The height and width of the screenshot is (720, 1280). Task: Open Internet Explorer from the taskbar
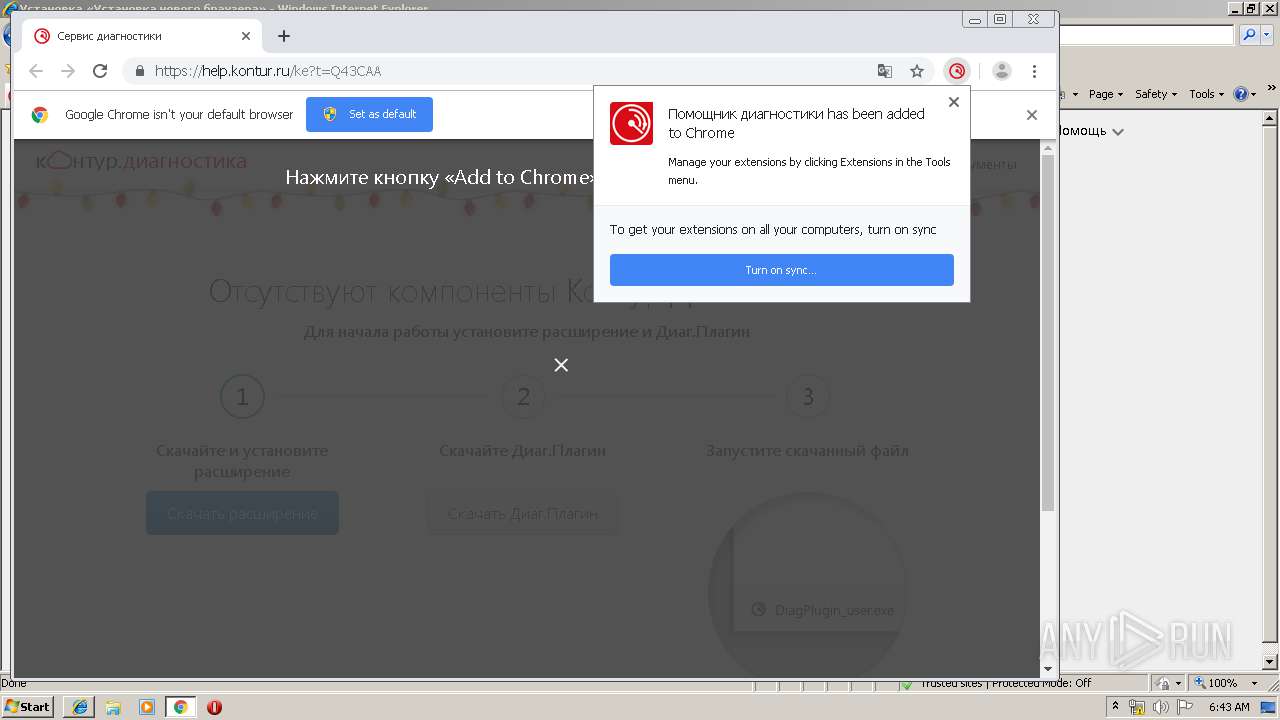click(x=80, y=707)
